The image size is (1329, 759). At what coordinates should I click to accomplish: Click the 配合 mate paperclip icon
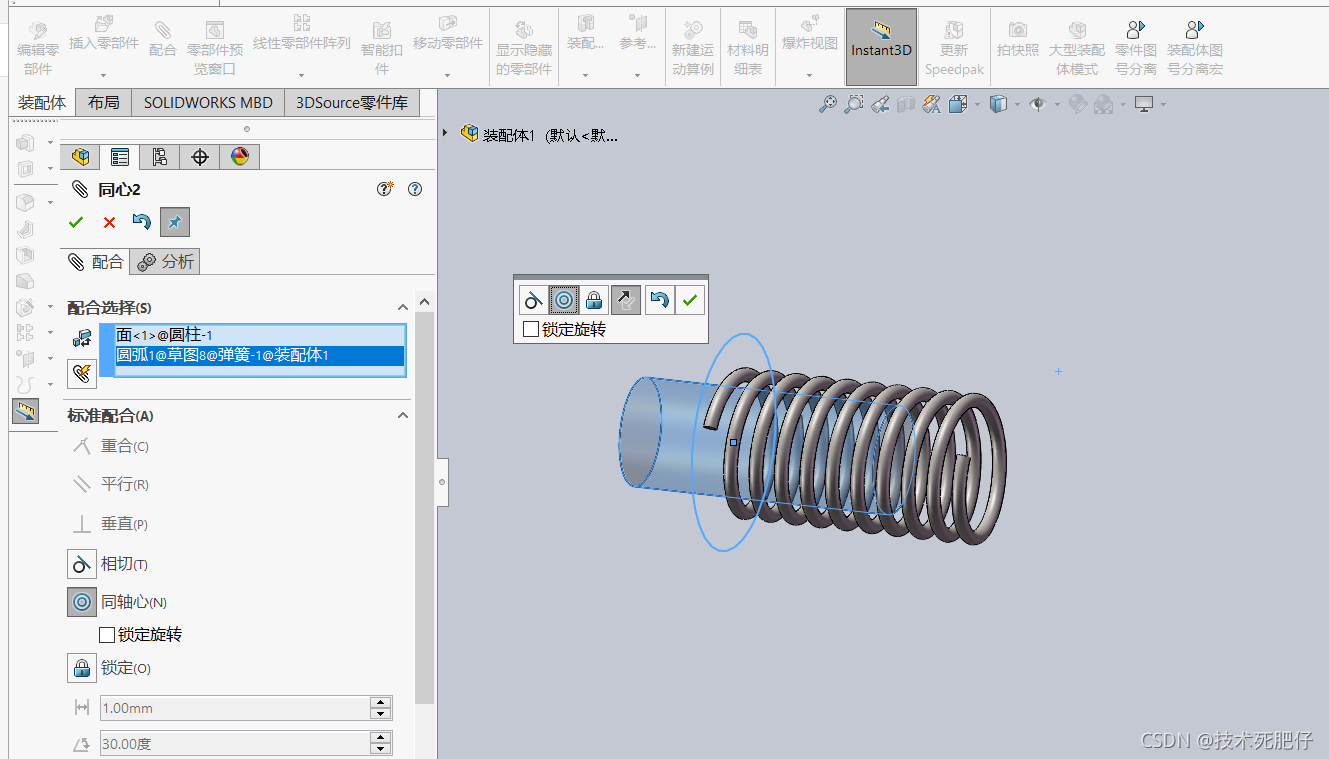(x=162, y=40)
